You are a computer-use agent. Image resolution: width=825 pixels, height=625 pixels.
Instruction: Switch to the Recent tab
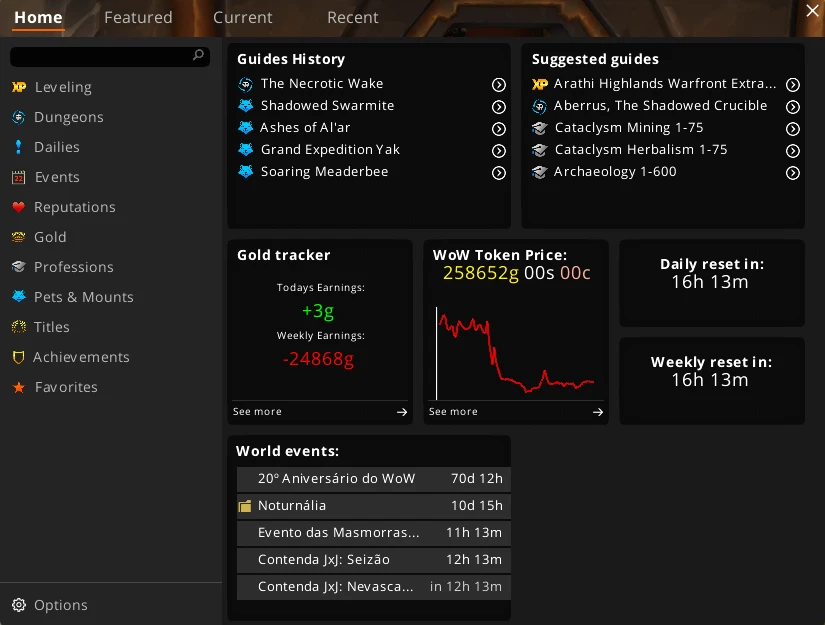click(352, 17)
